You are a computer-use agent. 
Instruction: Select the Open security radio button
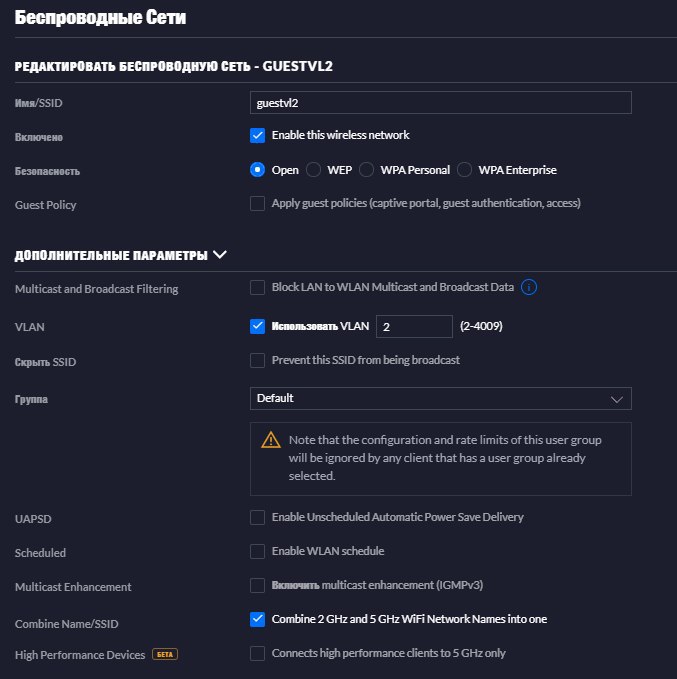point(257,170)
